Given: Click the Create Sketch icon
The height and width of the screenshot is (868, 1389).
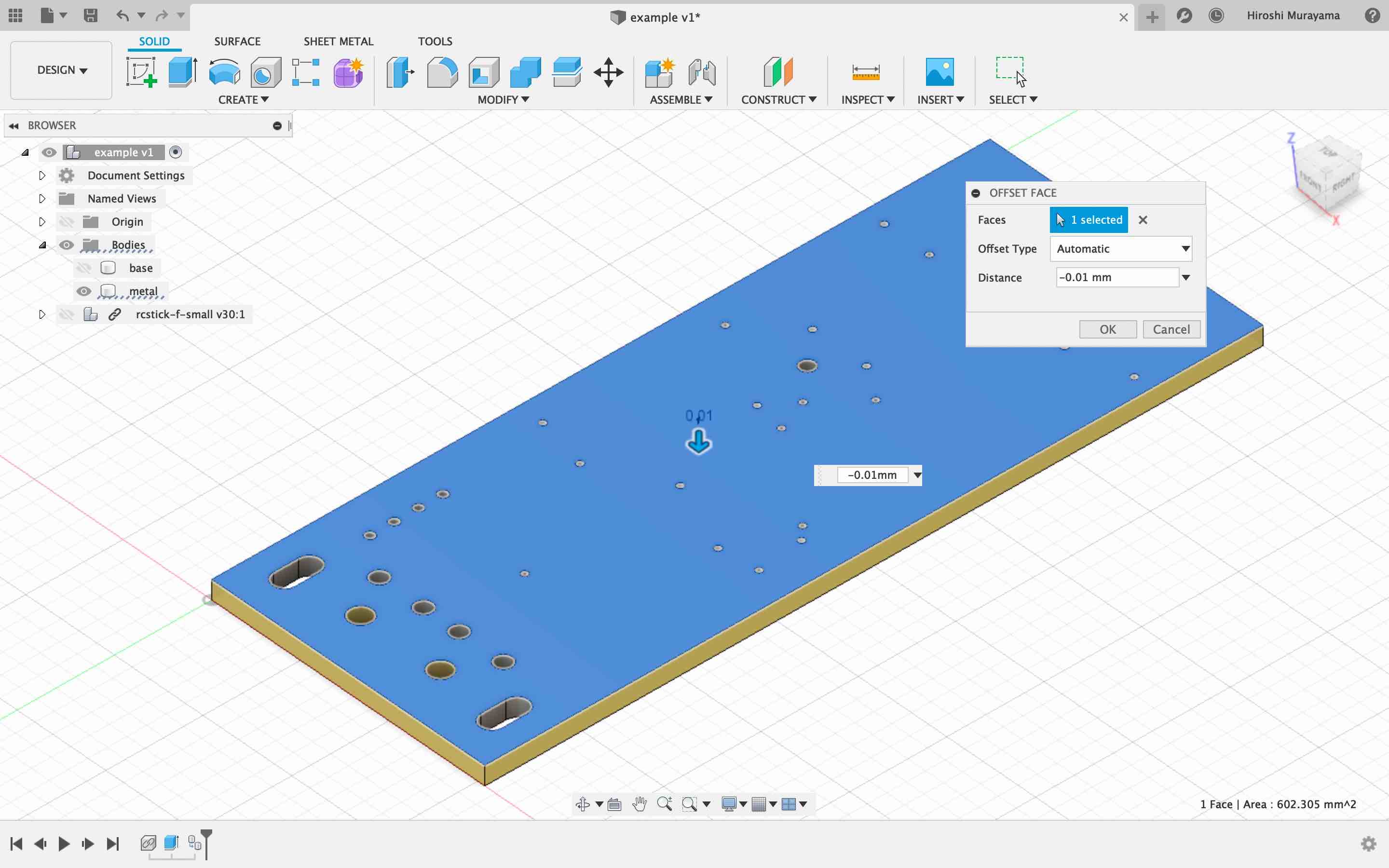Looking at the screenshot, I should (141, 72).
